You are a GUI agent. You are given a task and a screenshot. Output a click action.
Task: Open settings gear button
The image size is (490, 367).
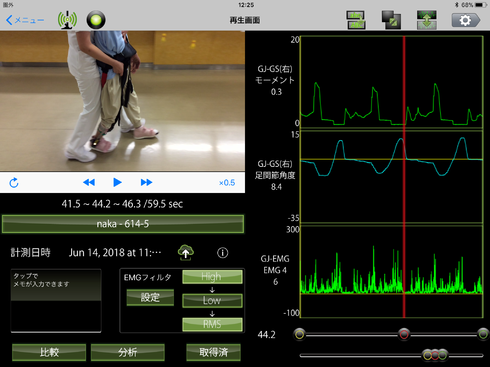coord(466,20)
